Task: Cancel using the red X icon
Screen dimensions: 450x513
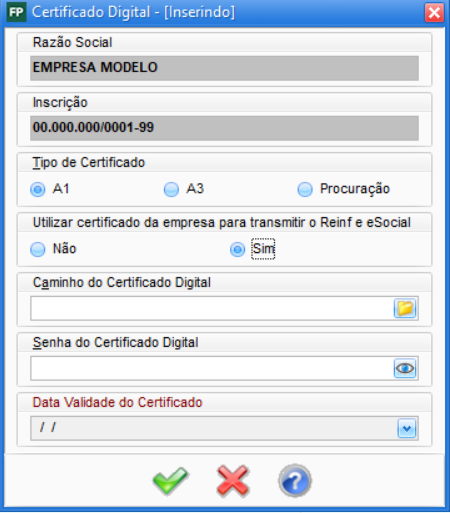Action: pyautogui.click(x=233, y=480)
